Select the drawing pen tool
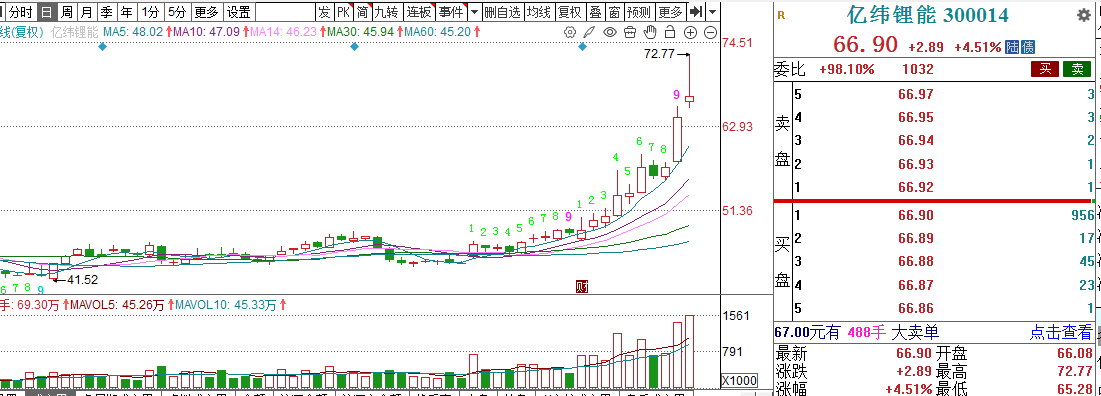The height and width of the screenshot is (396, 1101). coord(590,32)
